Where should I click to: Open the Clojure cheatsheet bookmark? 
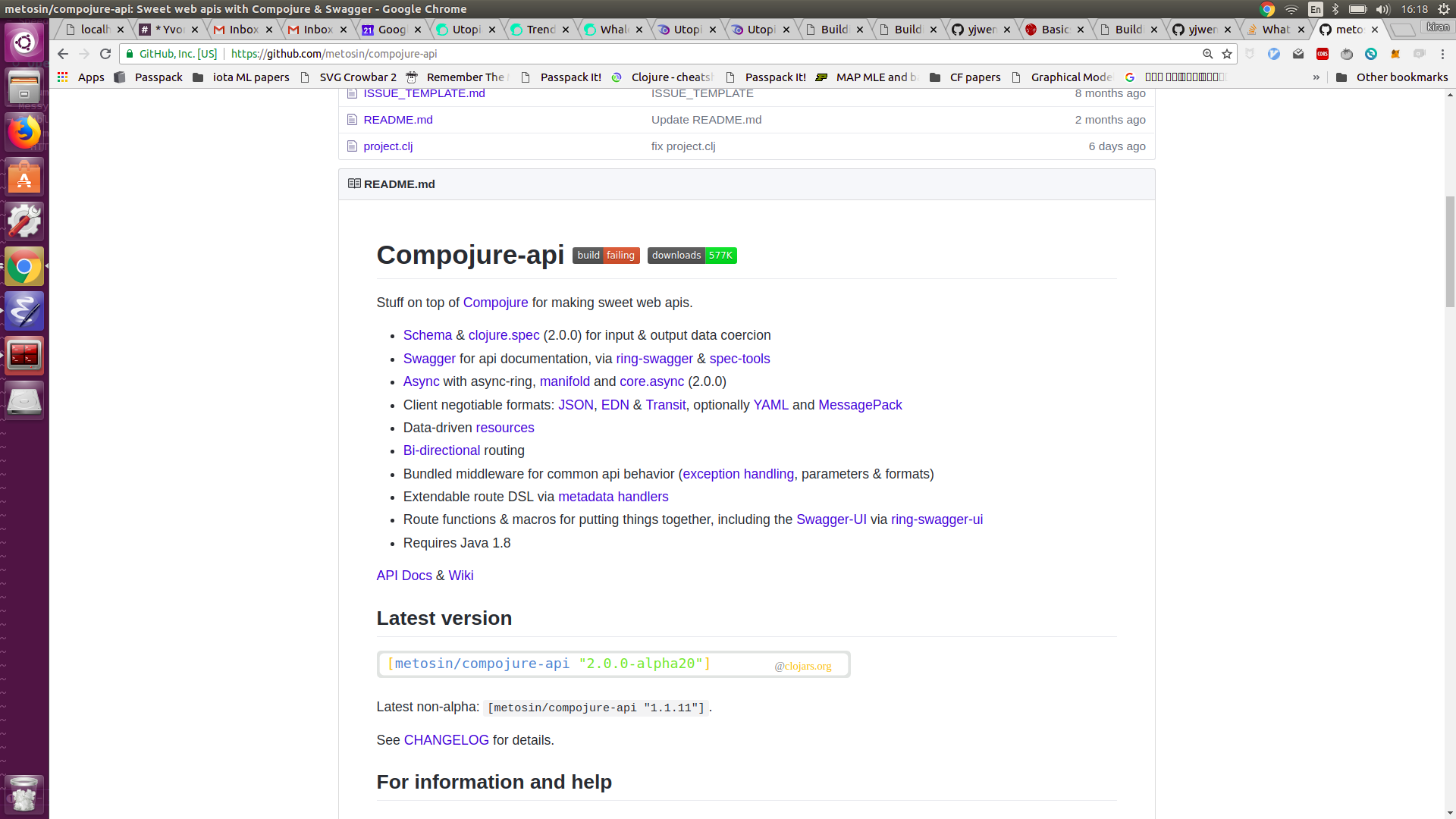point(663,77)
